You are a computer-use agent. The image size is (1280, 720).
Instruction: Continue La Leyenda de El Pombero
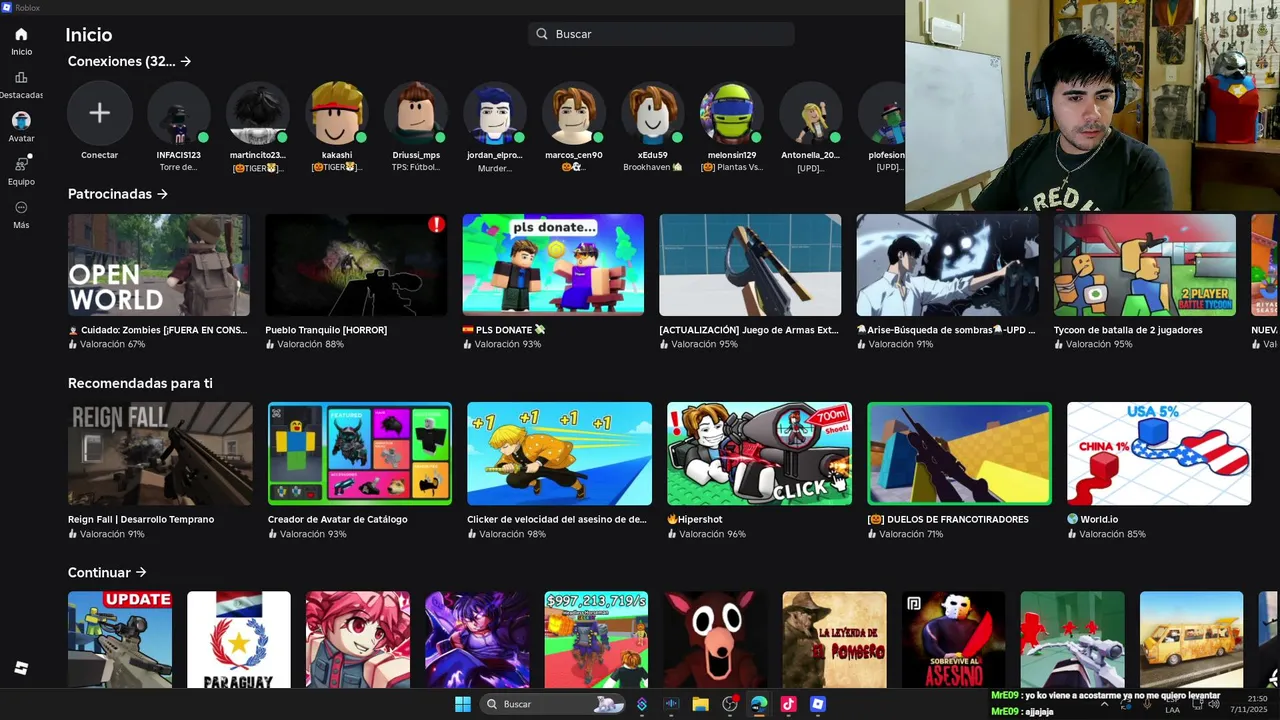(834, 639)
